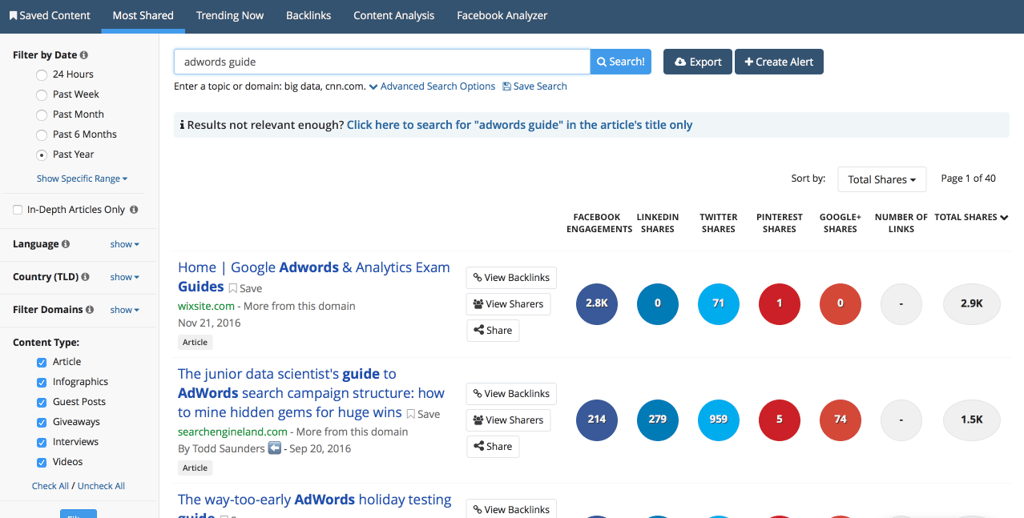
Task: Click the Country (TLD) info icon
Action: tap(86, 277)
